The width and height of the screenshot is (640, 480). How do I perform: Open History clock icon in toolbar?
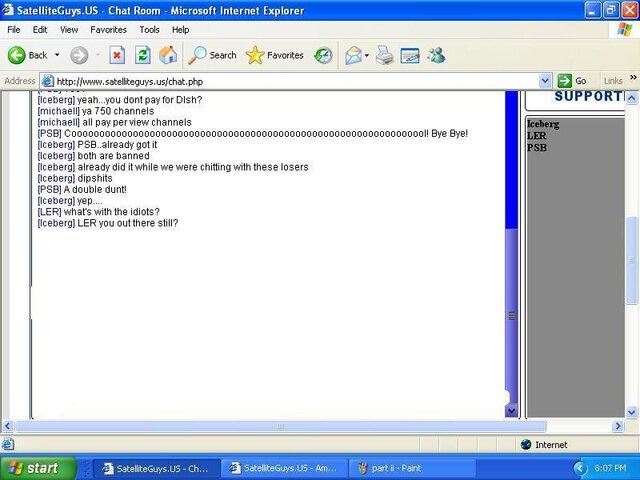click(x=323, y=55)
